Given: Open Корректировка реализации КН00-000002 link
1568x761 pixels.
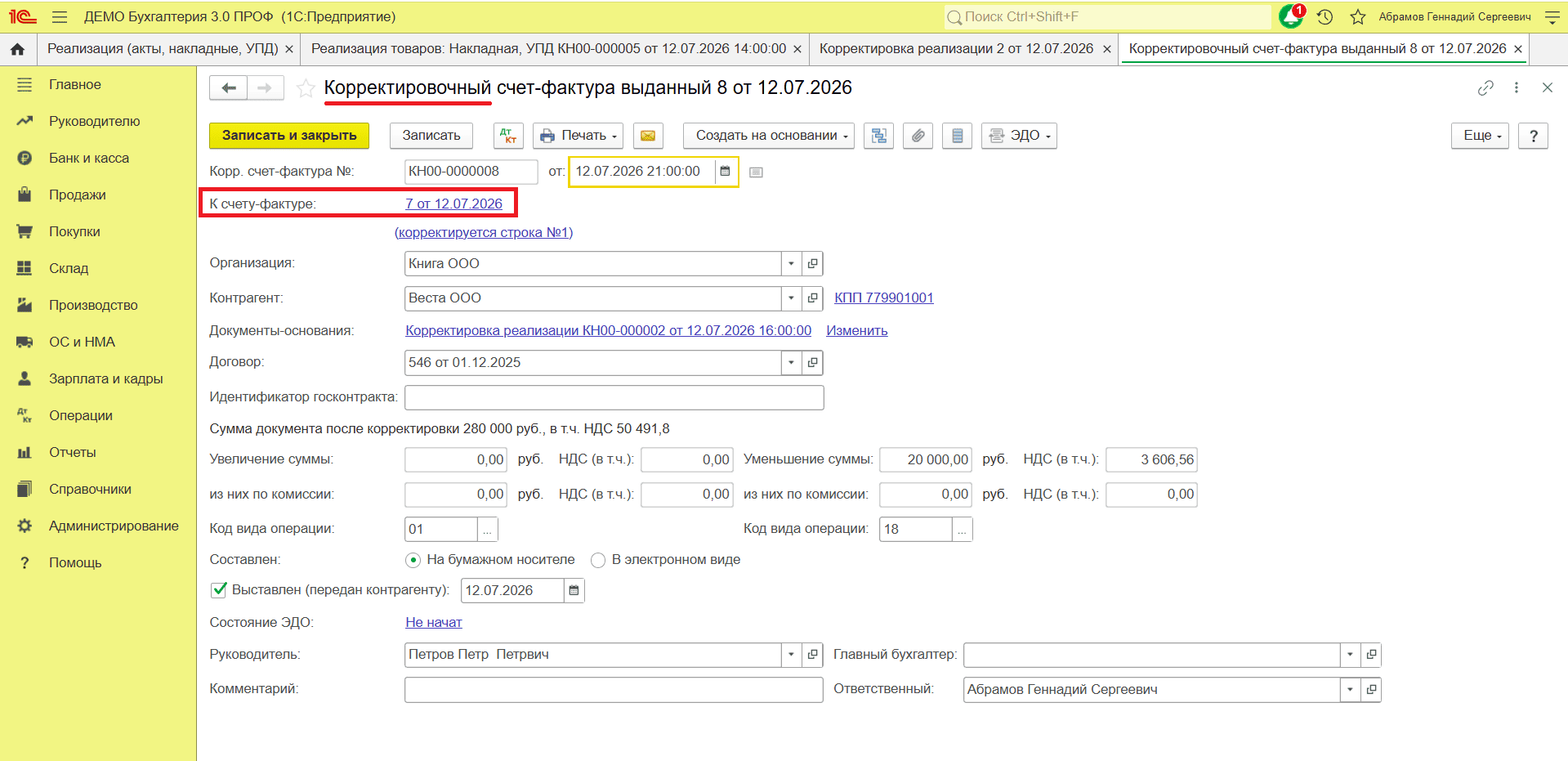Looking at the screenshot, I should click(609, 330).
